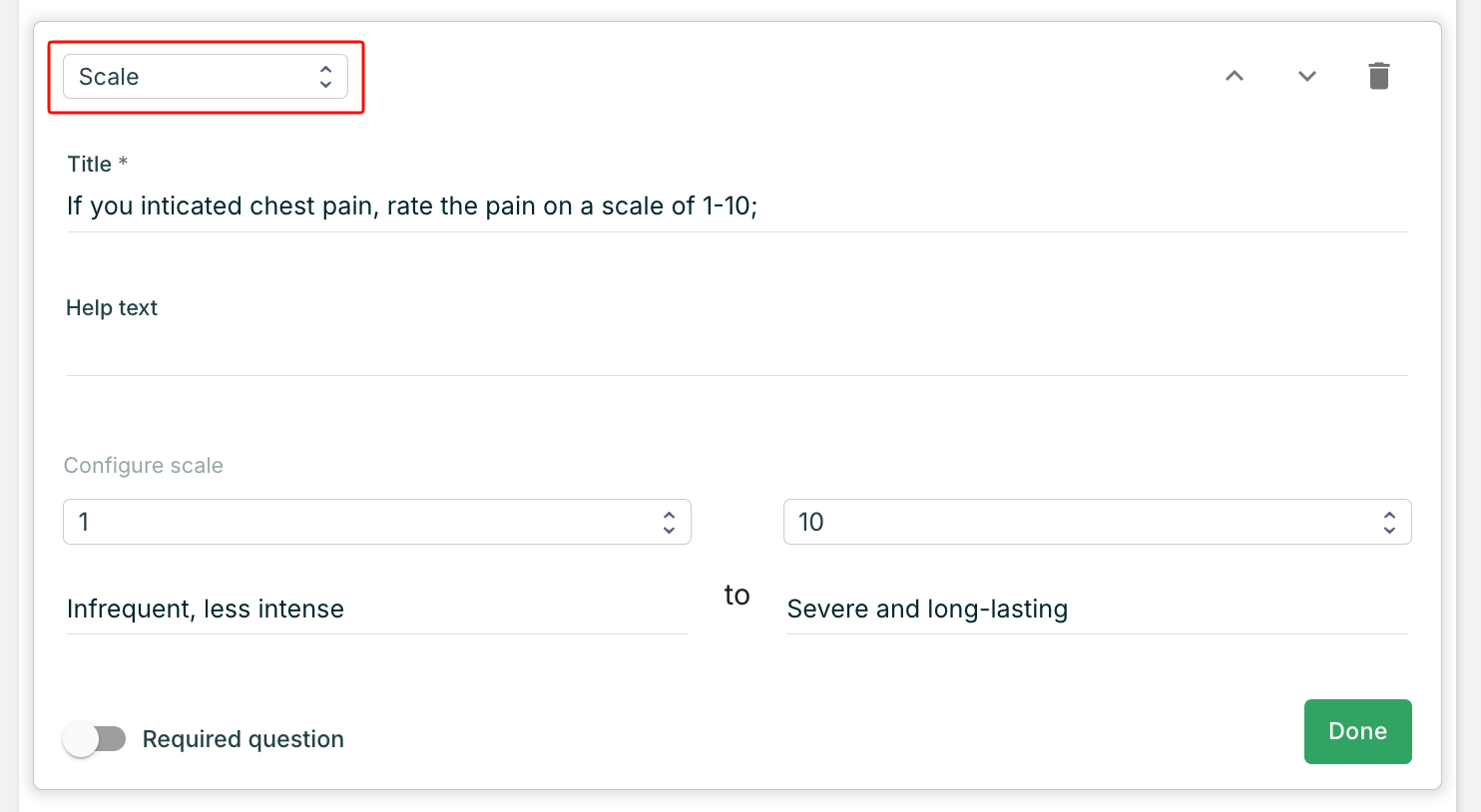Click the 'Configure scale' heading
This screenshot has height=812, width=1481.
point(144,466)
